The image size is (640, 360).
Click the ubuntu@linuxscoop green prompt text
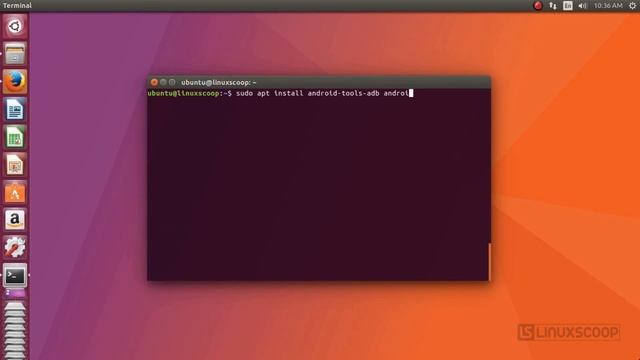coord(183,93)
